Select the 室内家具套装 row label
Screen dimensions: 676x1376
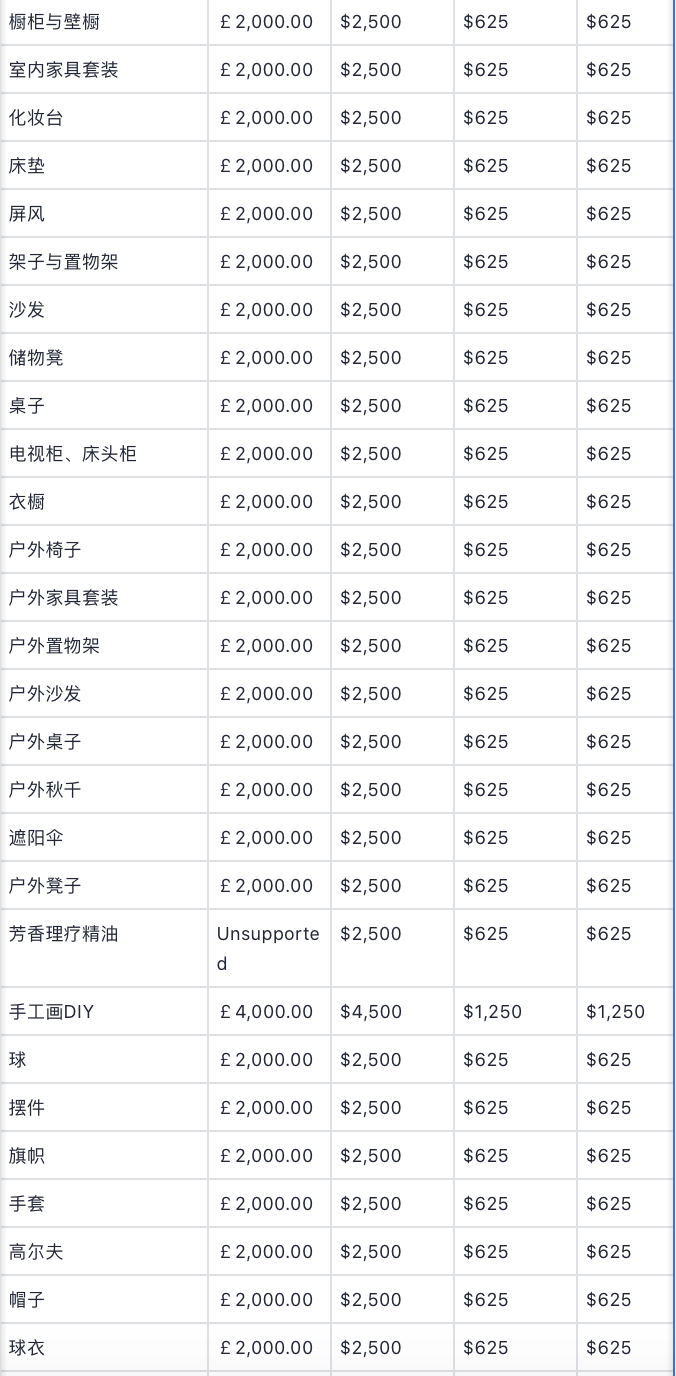[63, 70]
